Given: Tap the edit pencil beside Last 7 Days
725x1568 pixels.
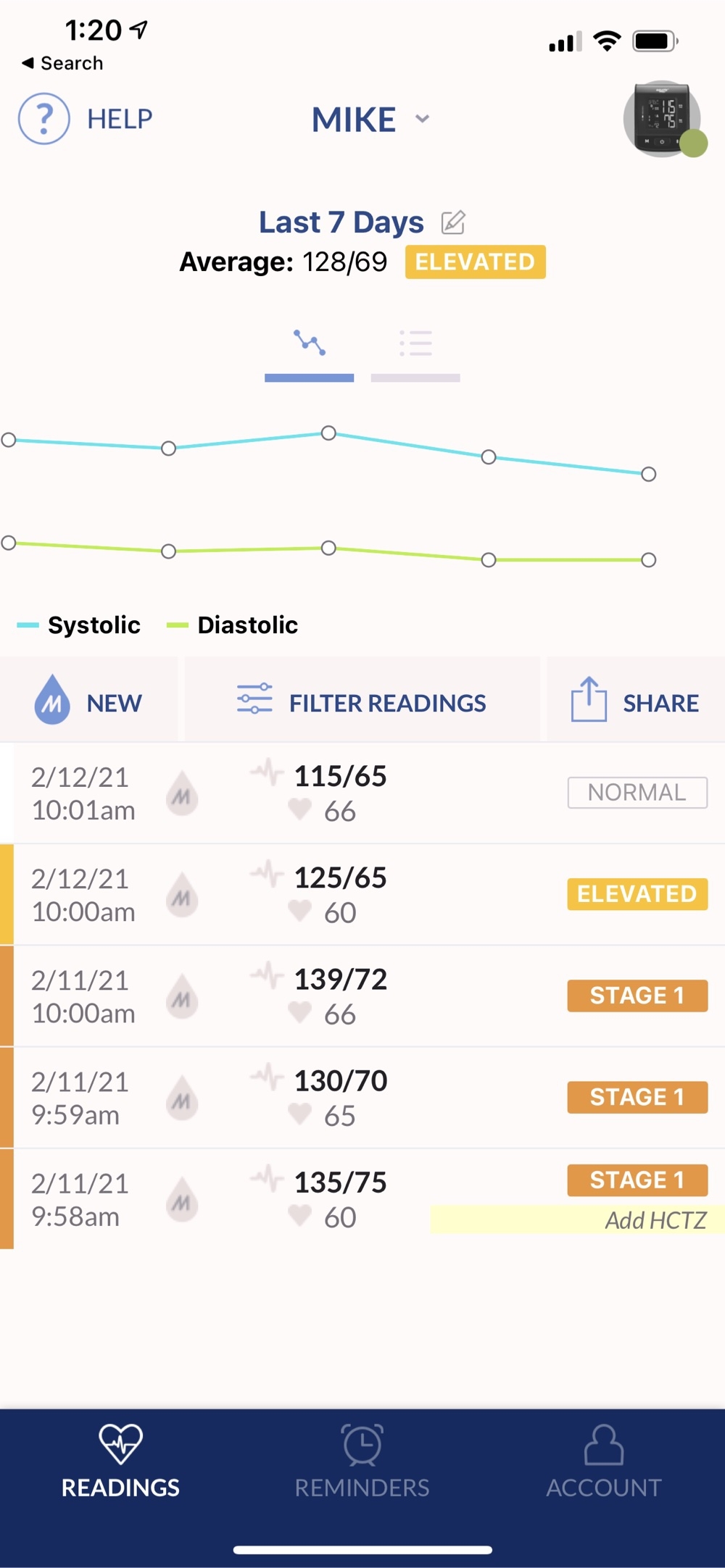Looking at the screenshot, I should point(453,222).
